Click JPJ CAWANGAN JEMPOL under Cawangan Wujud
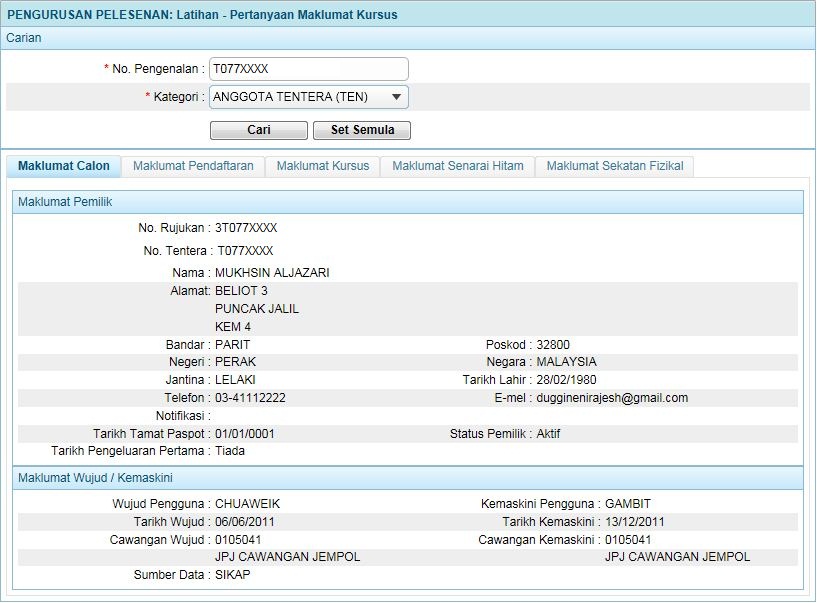Image resolution: width=817 pixels, height=603 pixels. [288, 557]
